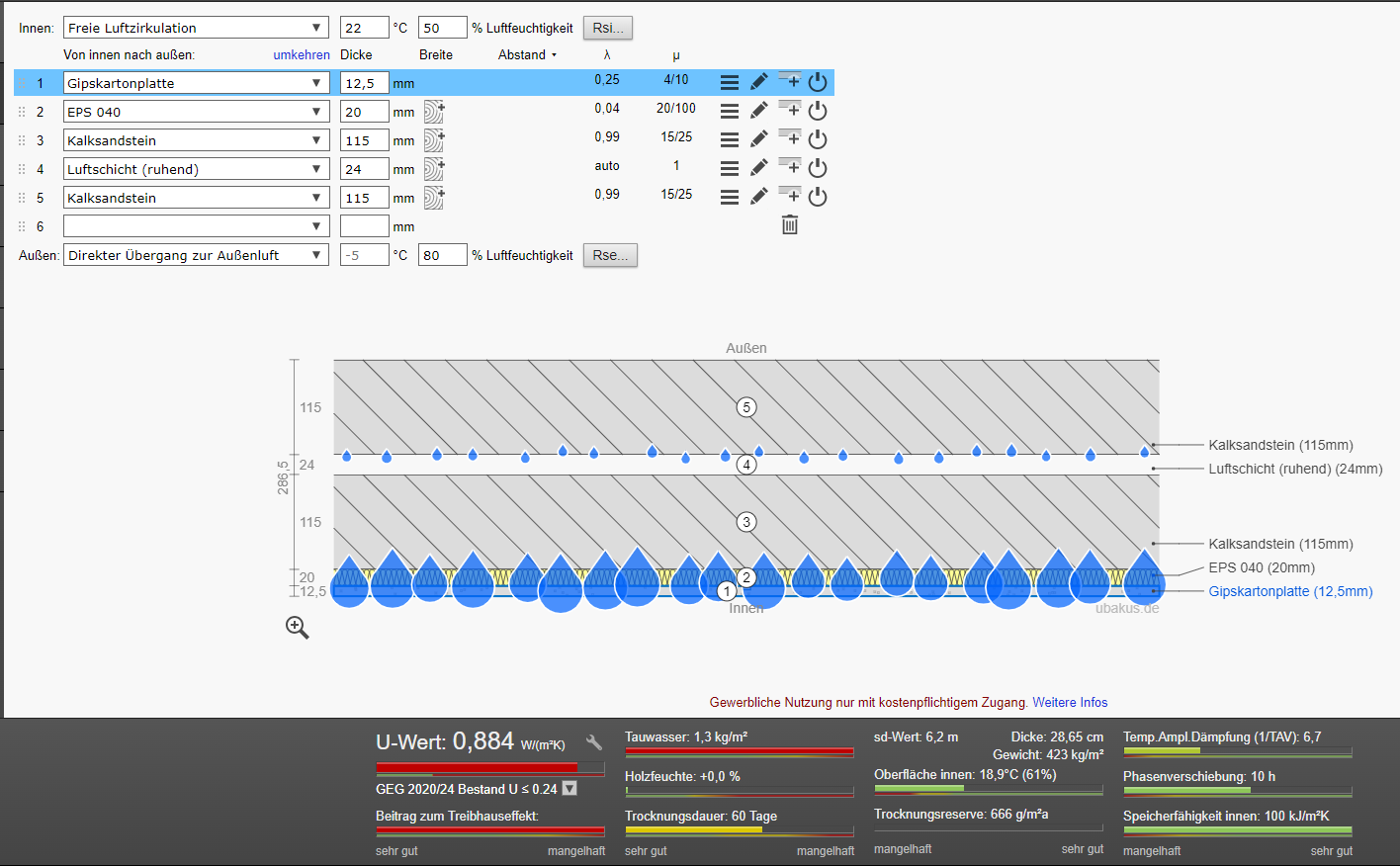
Task: Toggle power button for Luftschicht layer
Action: (818, 169)
